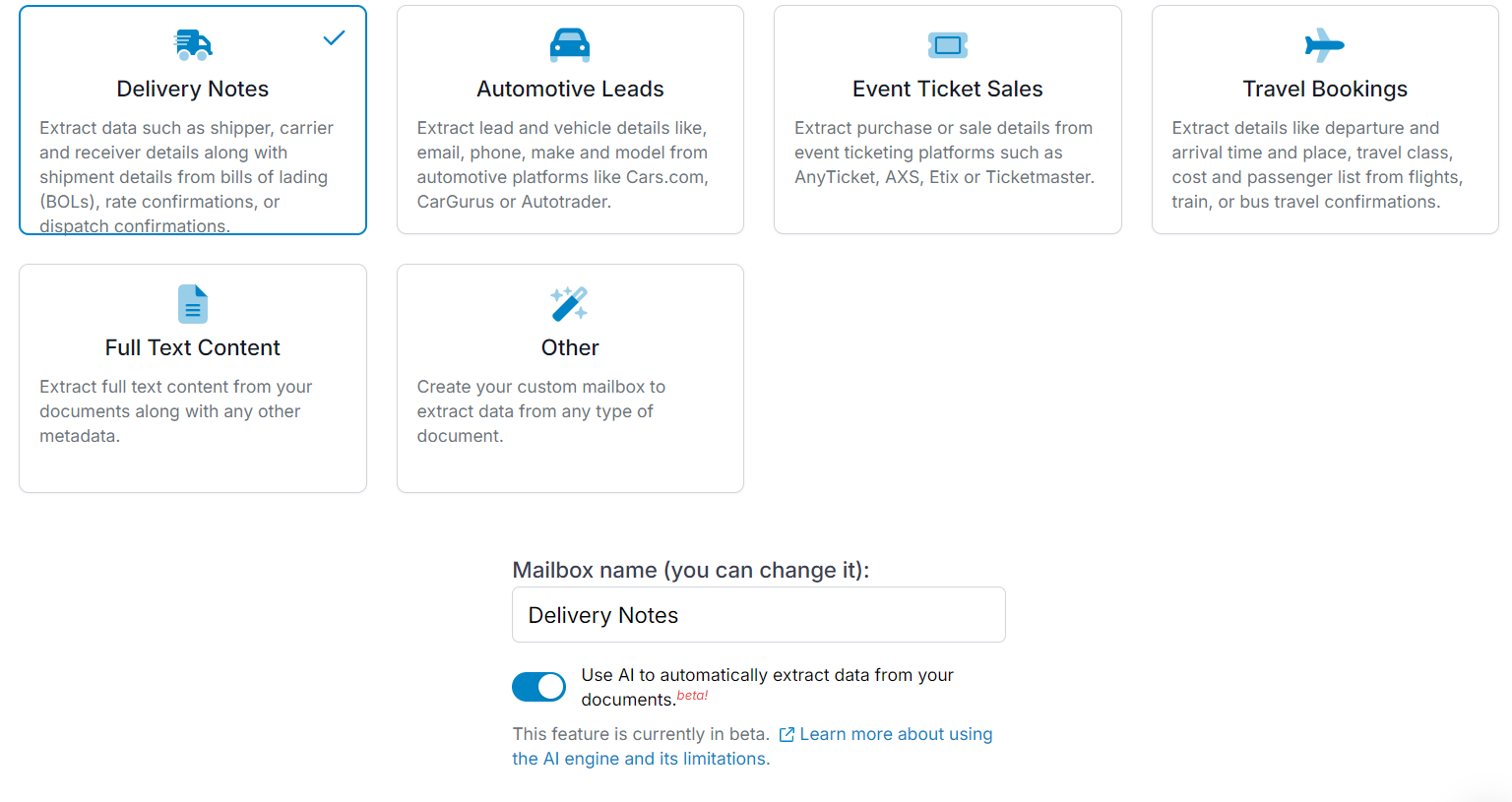Disable AI automatic data extraction

click(538, 686)
